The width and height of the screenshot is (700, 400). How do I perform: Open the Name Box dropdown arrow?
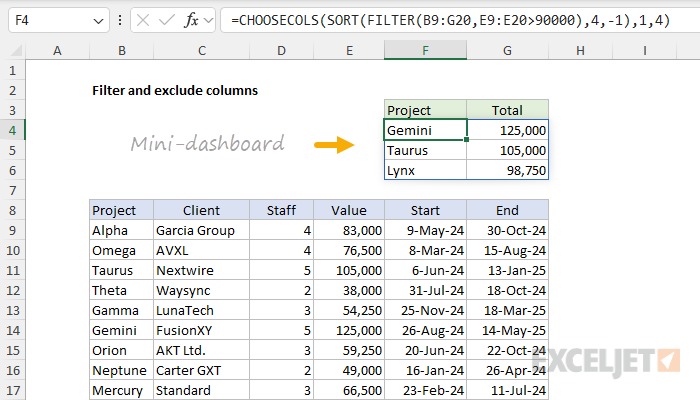(98, 21)
